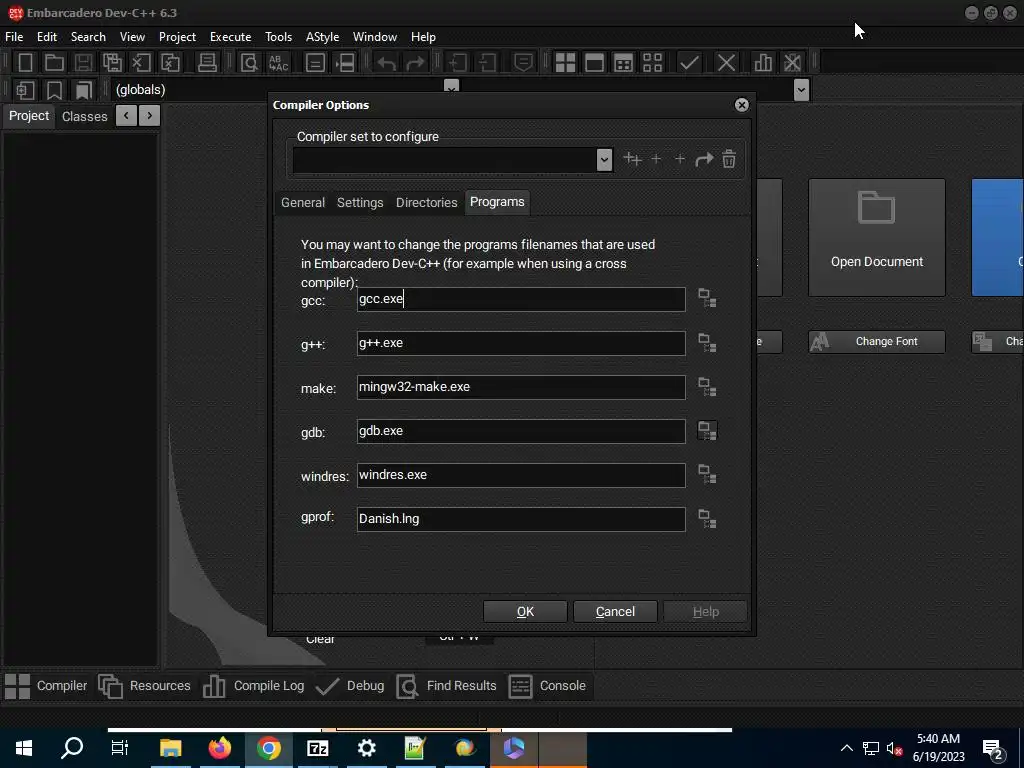1024x768 pixels.
Task: Open the File menu
Action: (14, 37)
